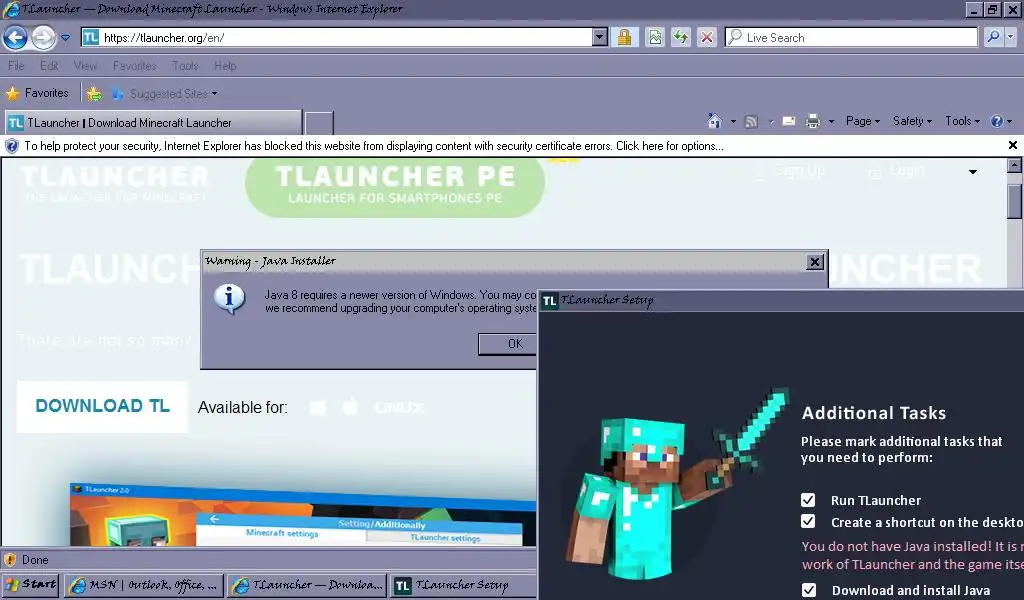The image size is (1024, 600).
Task: Expand search provider options dropdown
Action: [1010, 37]
